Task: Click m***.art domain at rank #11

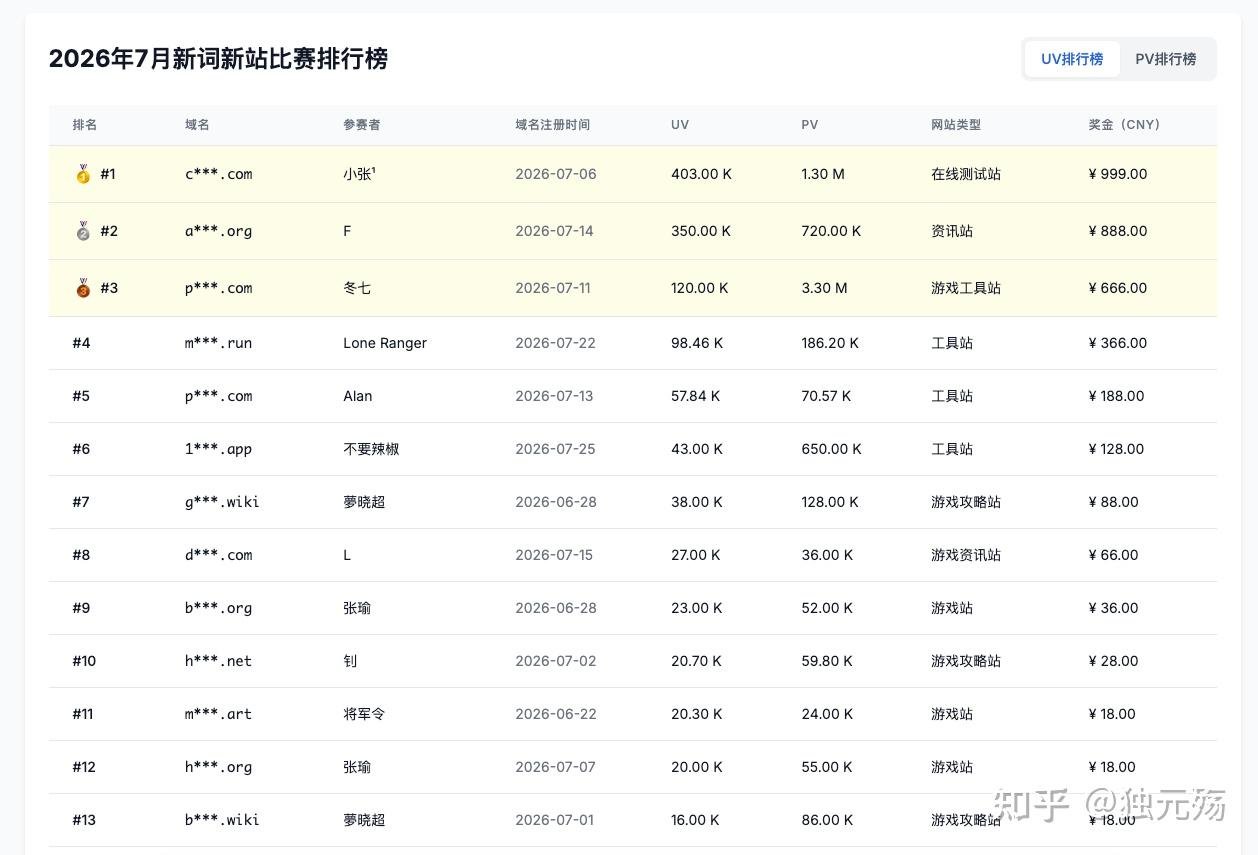Action: [x=219, y=714]
